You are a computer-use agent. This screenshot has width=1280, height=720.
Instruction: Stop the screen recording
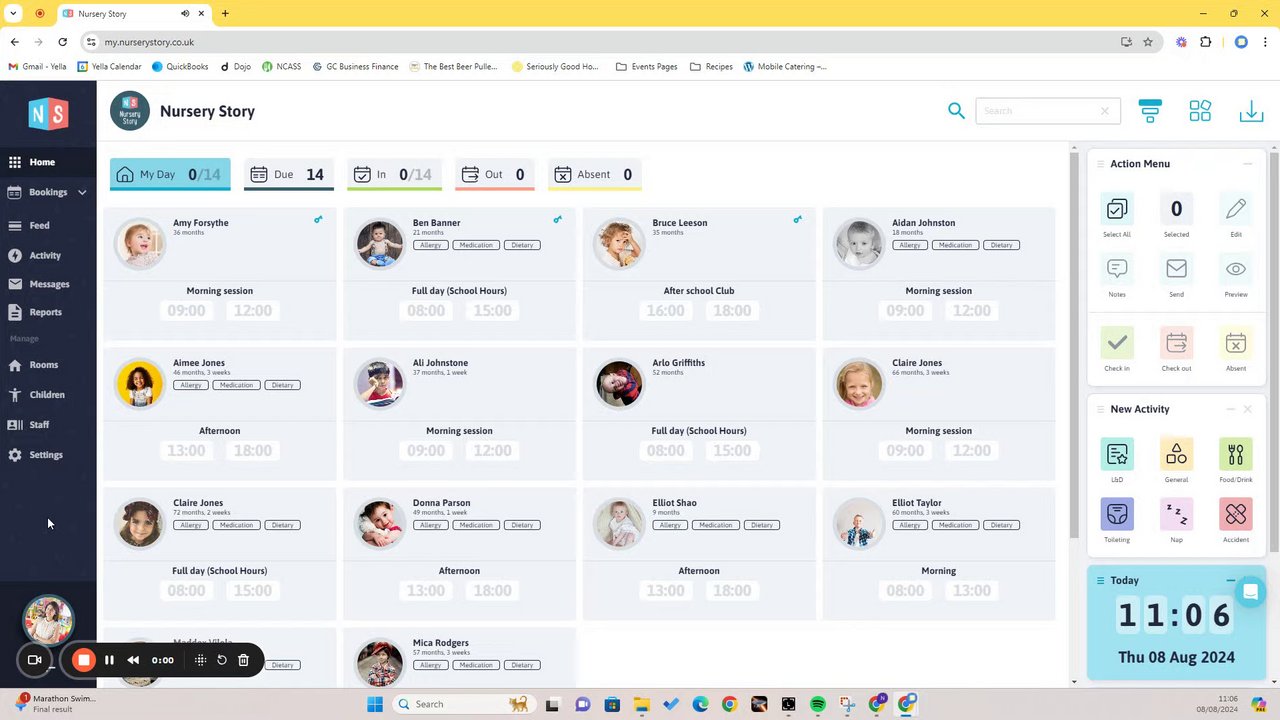(x=84, y=660)
